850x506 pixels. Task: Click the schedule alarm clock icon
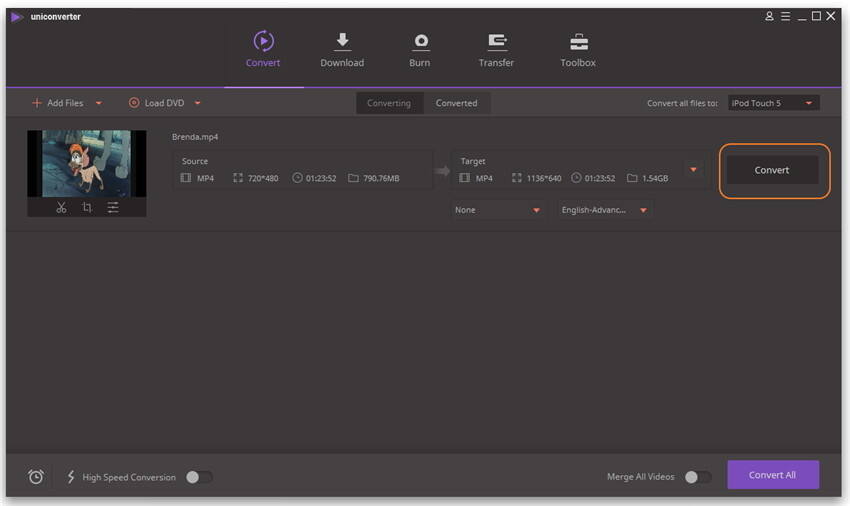pos(36,477)
